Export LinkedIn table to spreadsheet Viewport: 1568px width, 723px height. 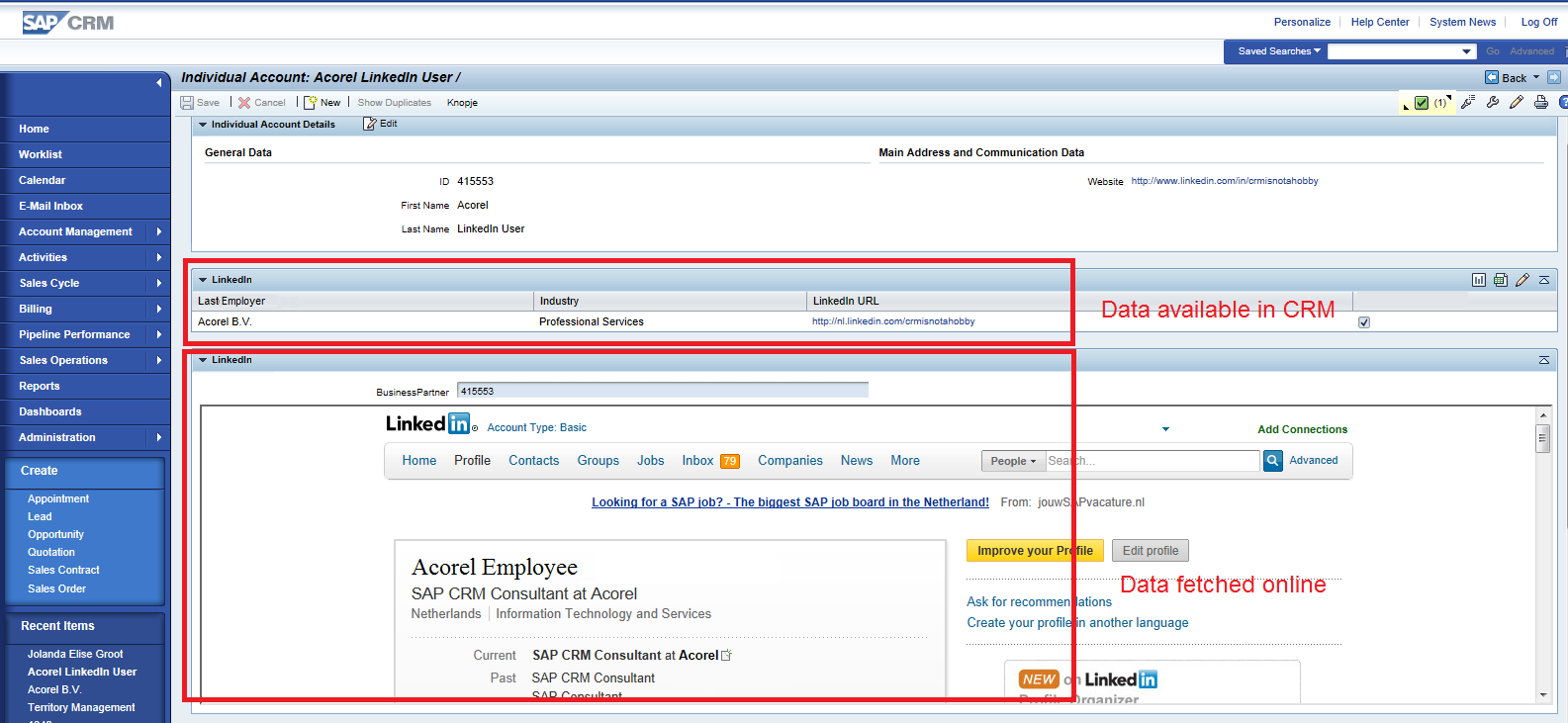(1501, 280)
